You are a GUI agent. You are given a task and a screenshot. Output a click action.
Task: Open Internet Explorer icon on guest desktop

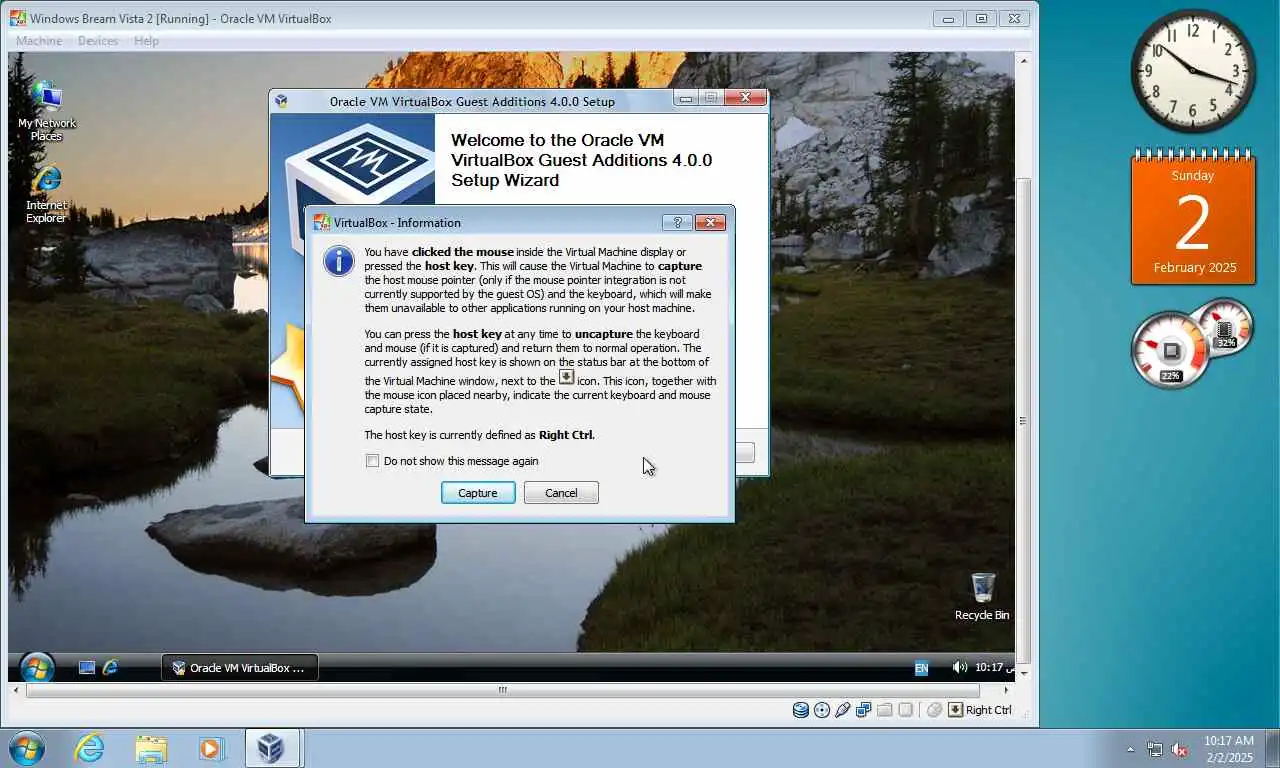click(46, 194)
